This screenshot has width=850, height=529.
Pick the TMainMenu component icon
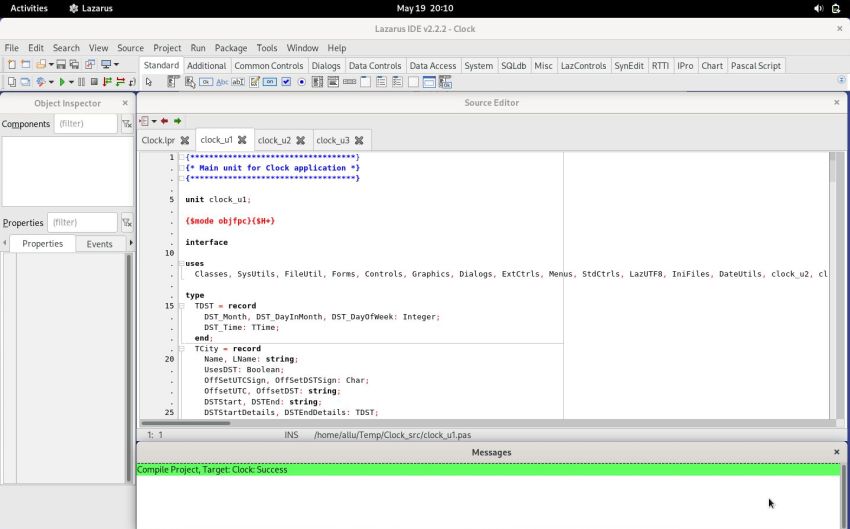point(173,82)
